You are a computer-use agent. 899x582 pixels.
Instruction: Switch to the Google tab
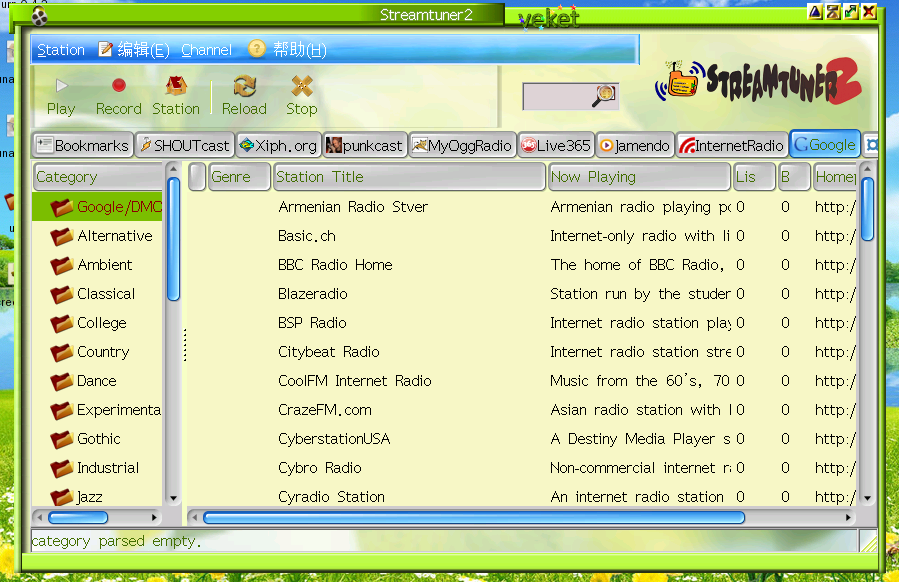point(824,144)
